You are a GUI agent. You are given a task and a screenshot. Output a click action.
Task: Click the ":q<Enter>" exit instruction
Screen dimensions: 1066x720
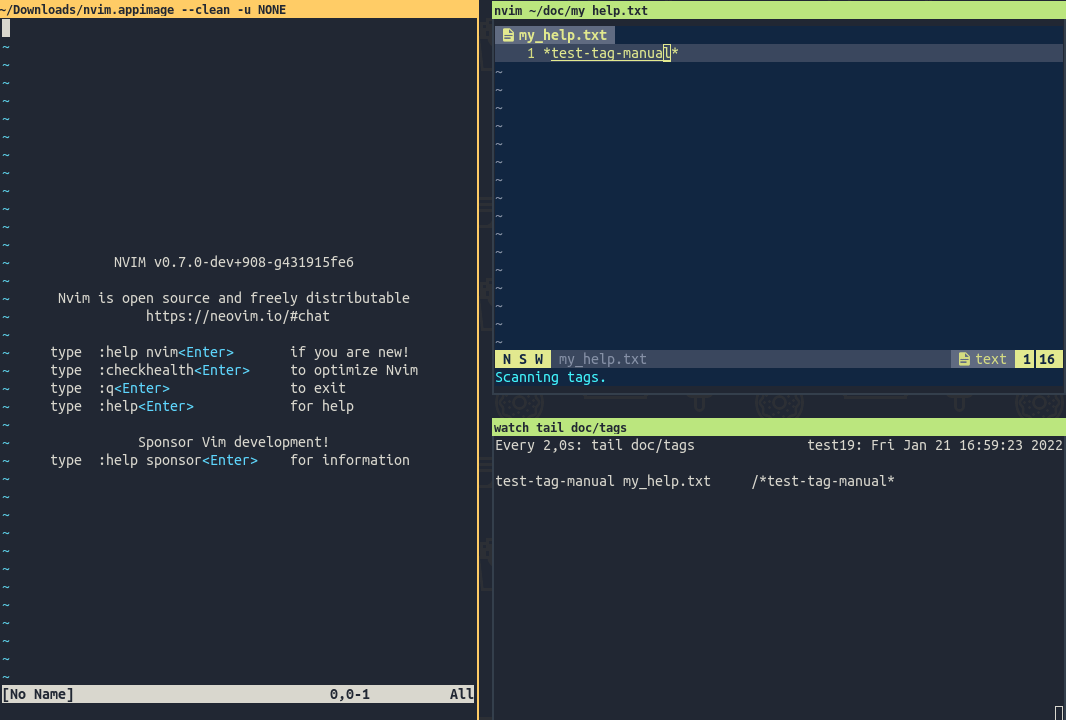tap(129, 388)
